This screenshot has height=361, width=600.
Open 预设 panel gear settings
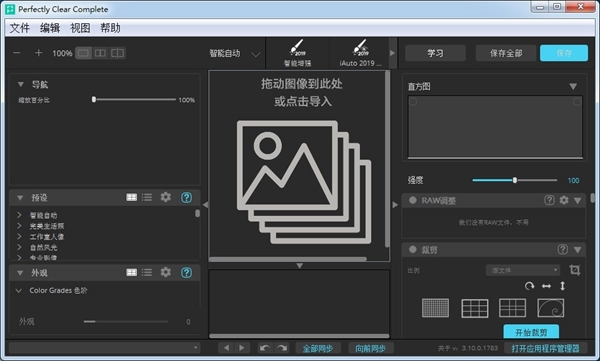tap(166, 197)
